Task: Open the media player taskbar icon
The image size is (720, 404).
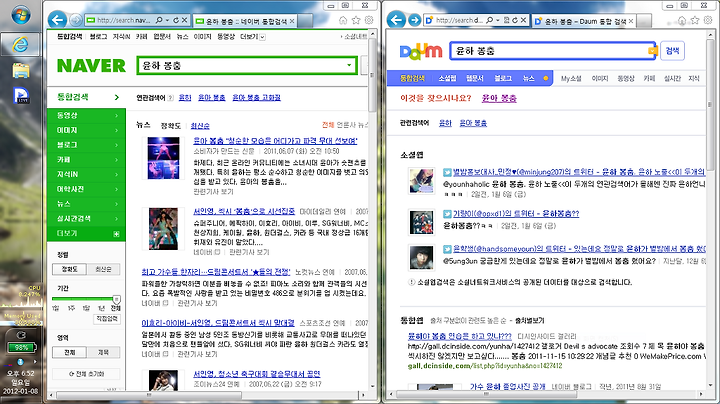Action: [21, 95]
